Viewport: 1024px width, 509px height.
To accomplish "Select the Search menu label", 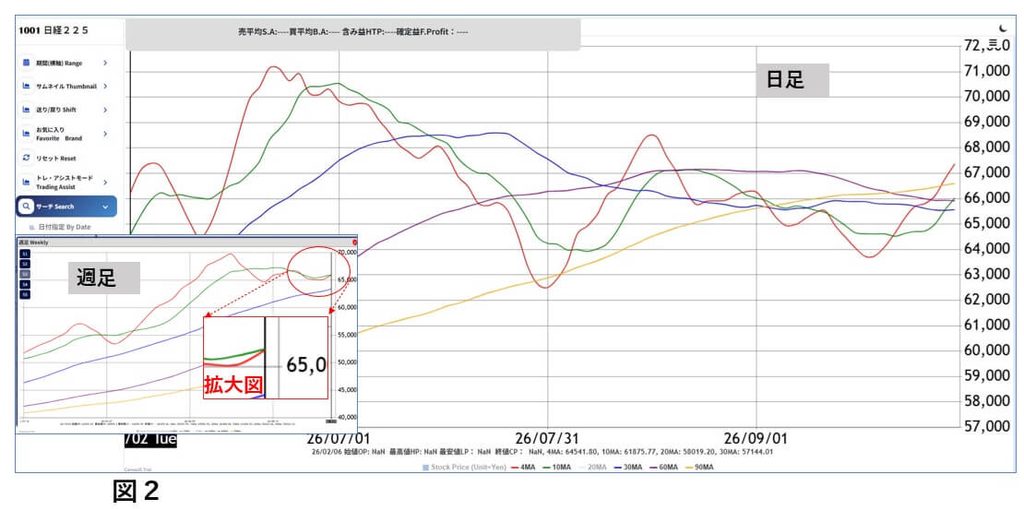I will point(55,206).
